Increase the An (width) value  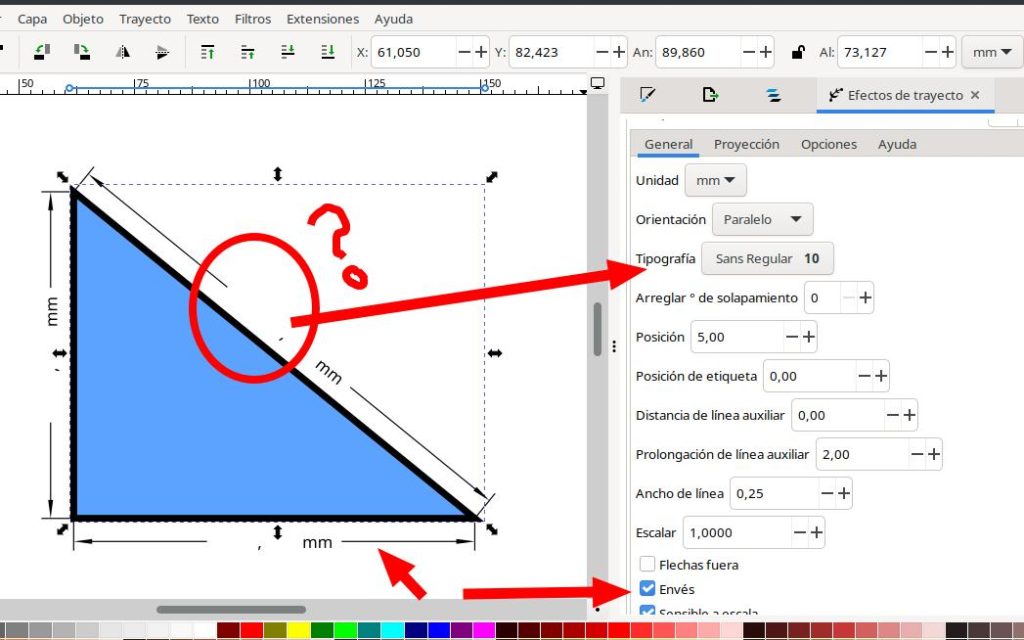[765, 52]
